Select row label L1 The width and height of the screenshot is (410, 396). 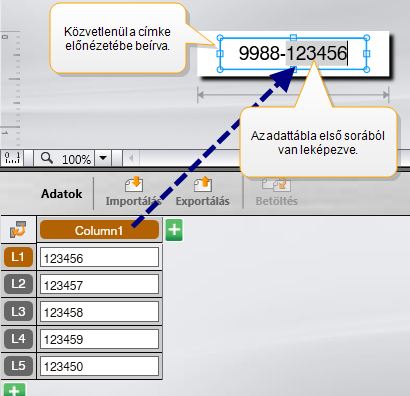(x=18, y=257)
